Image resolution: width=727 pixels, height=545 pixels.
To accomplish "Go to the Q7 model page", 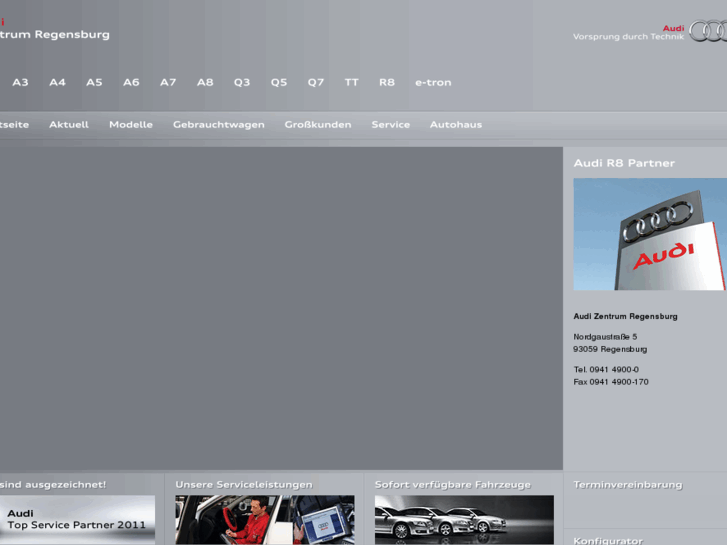I will 316,83.
